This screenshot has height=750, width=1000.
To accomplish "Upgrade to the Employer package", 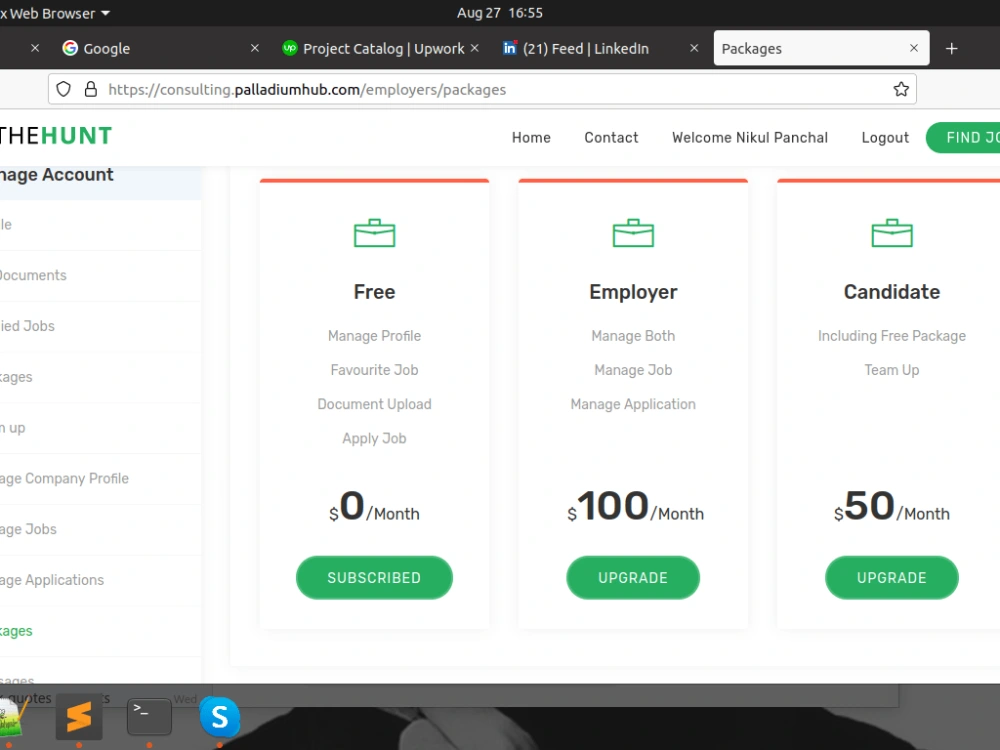I will coord(633,577).
